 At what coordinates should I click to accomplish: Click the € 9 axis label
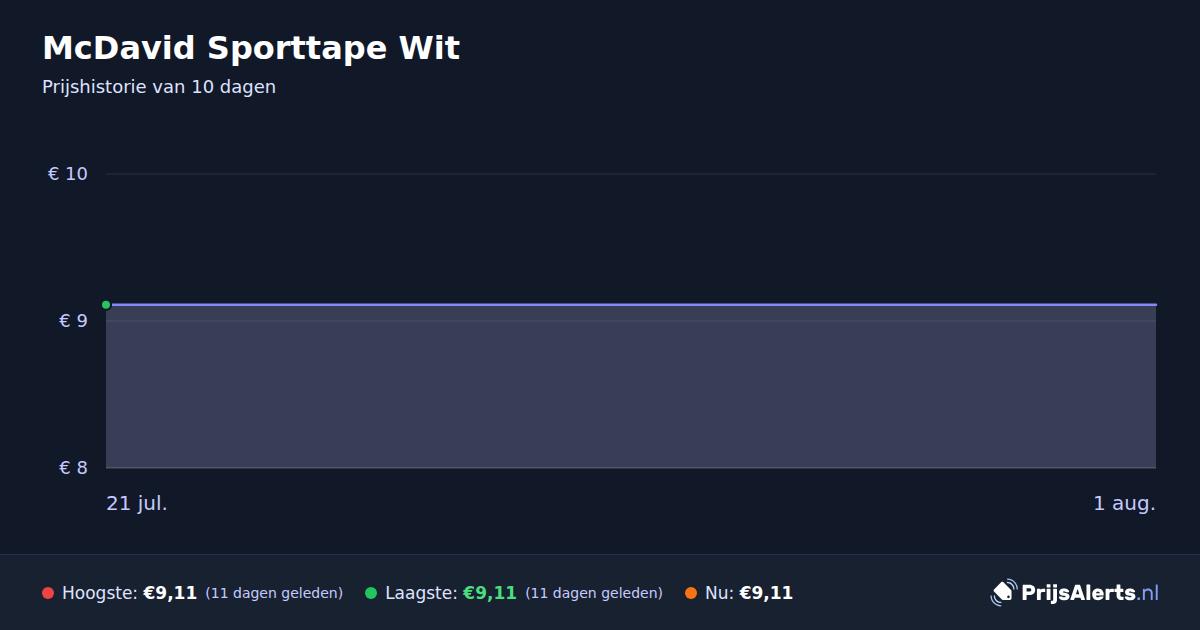click(x=74, y=321)
